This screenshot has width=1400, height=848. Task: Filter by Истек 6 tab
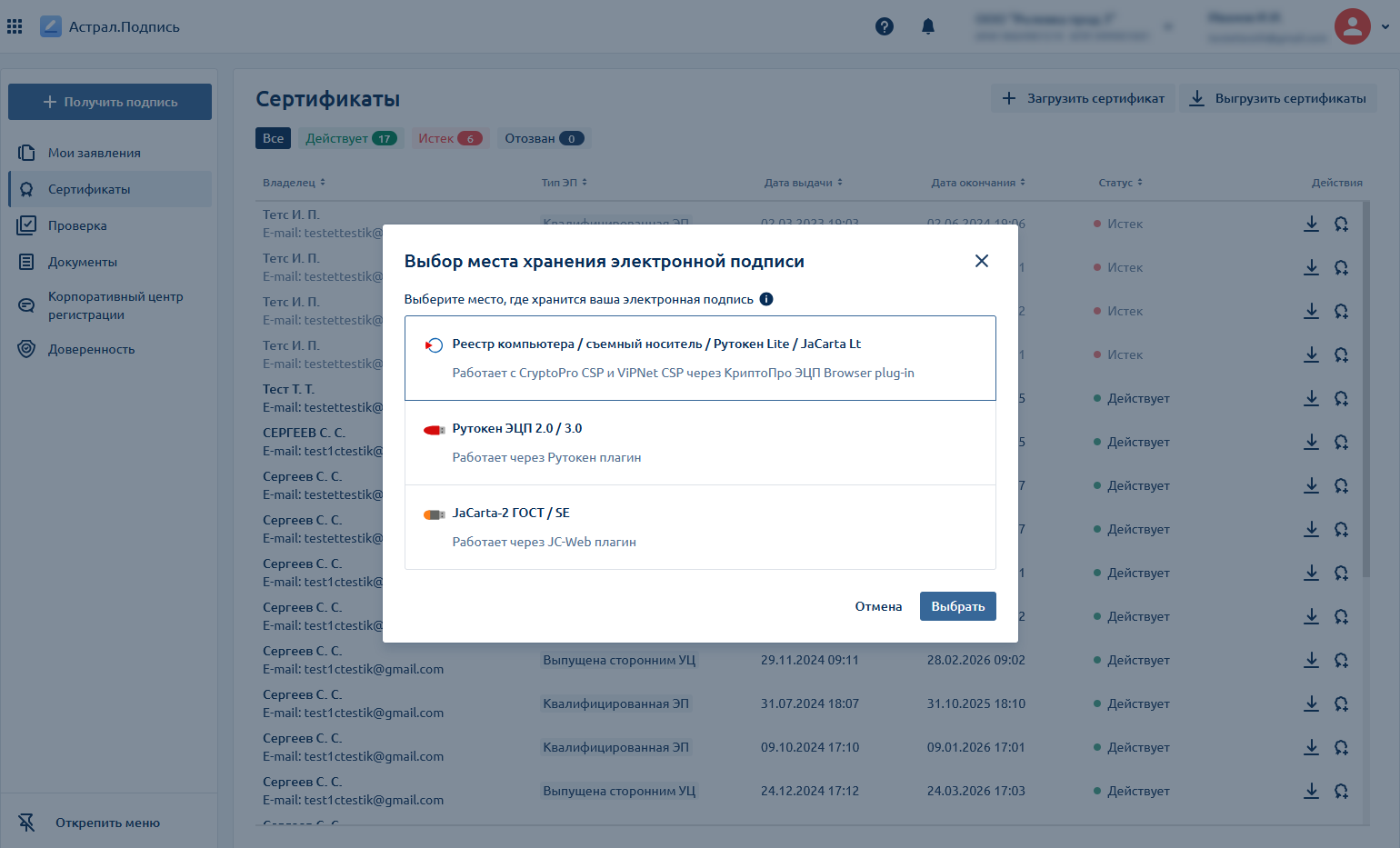coord(450,138)
